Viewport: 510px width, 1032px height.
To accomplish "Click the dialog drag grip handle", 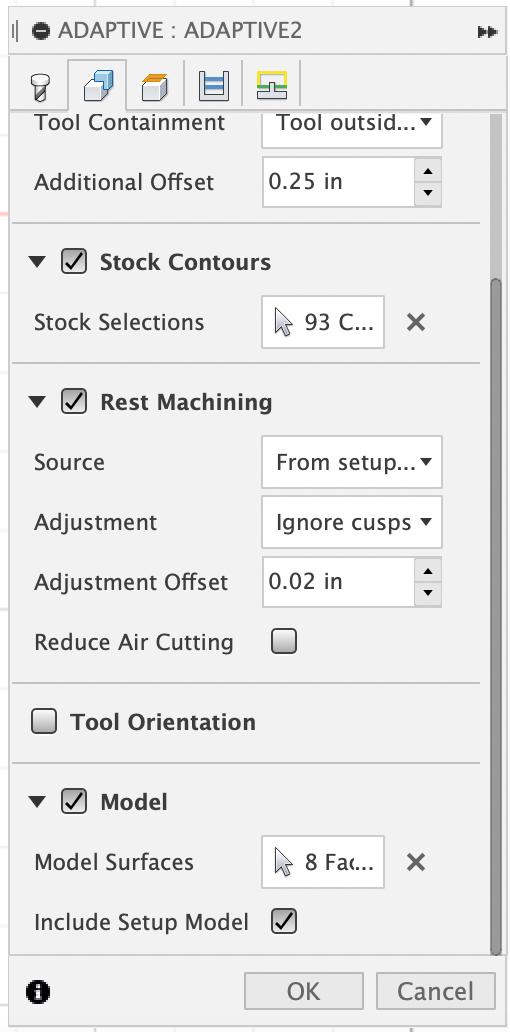I will click(x=15, y=31).
